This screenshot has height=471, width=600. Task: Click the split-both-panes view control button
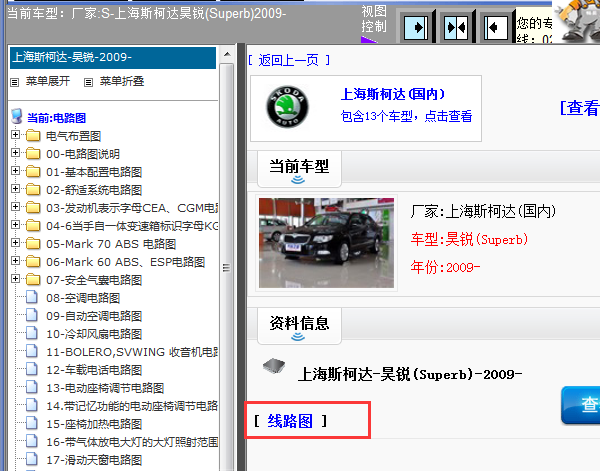[456, 27]
